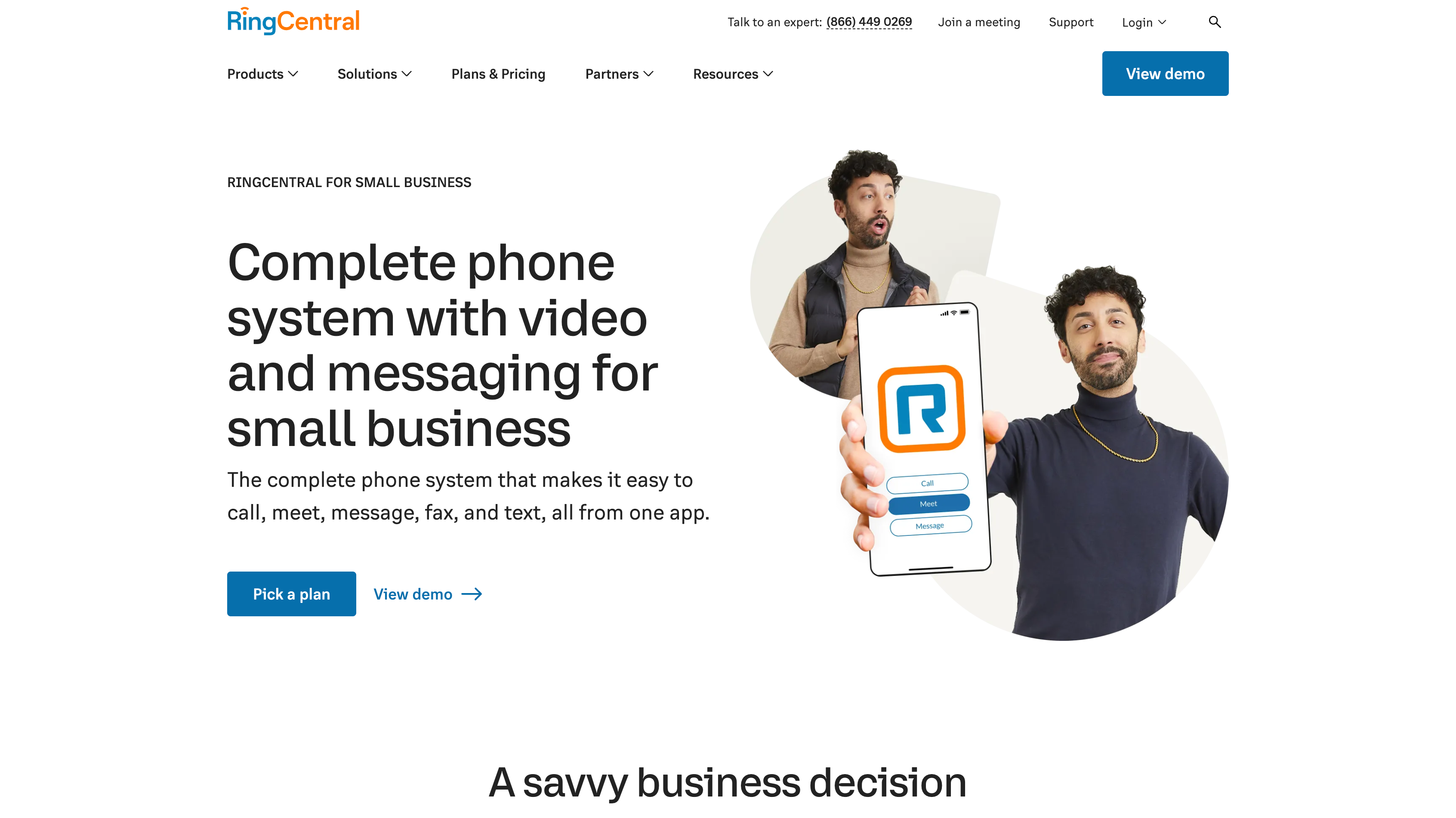Click the Message button icon on phone screen

tap(928, 525)
